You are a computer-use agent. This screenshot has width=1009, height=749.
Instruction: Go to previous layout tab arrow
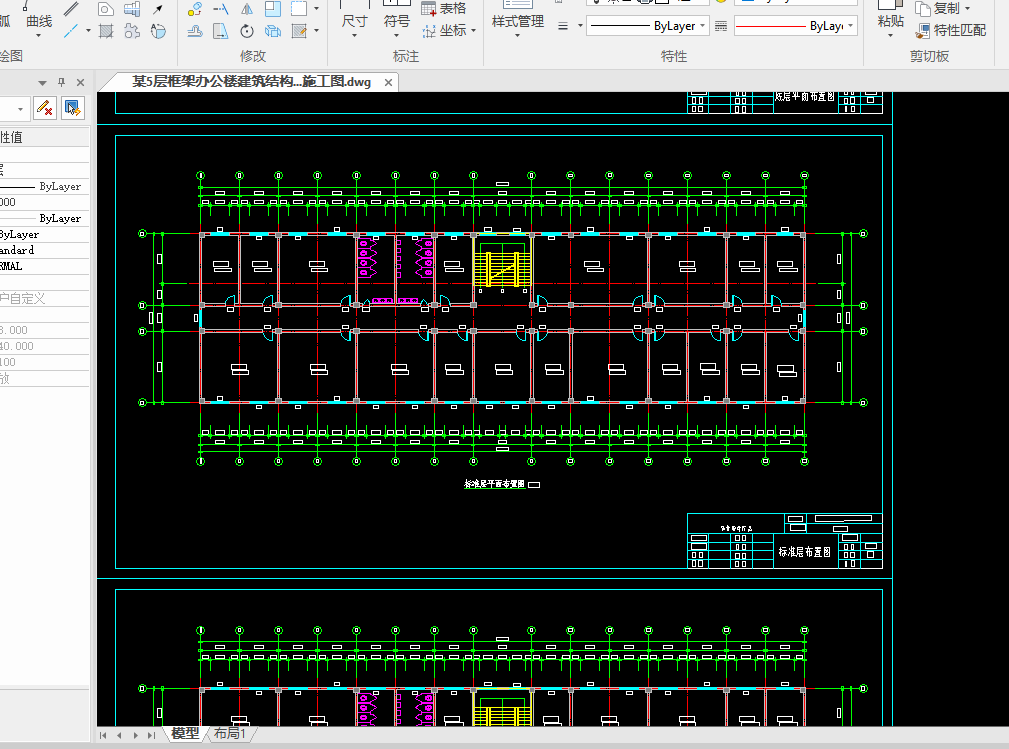119,735
